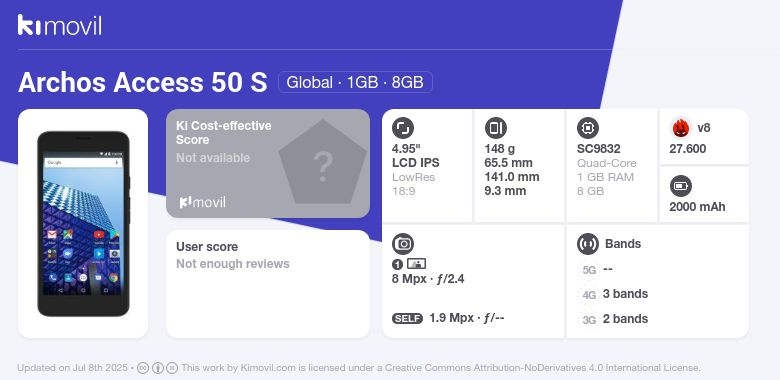Click the SC9832 processor chip icon

coord(588,128)
